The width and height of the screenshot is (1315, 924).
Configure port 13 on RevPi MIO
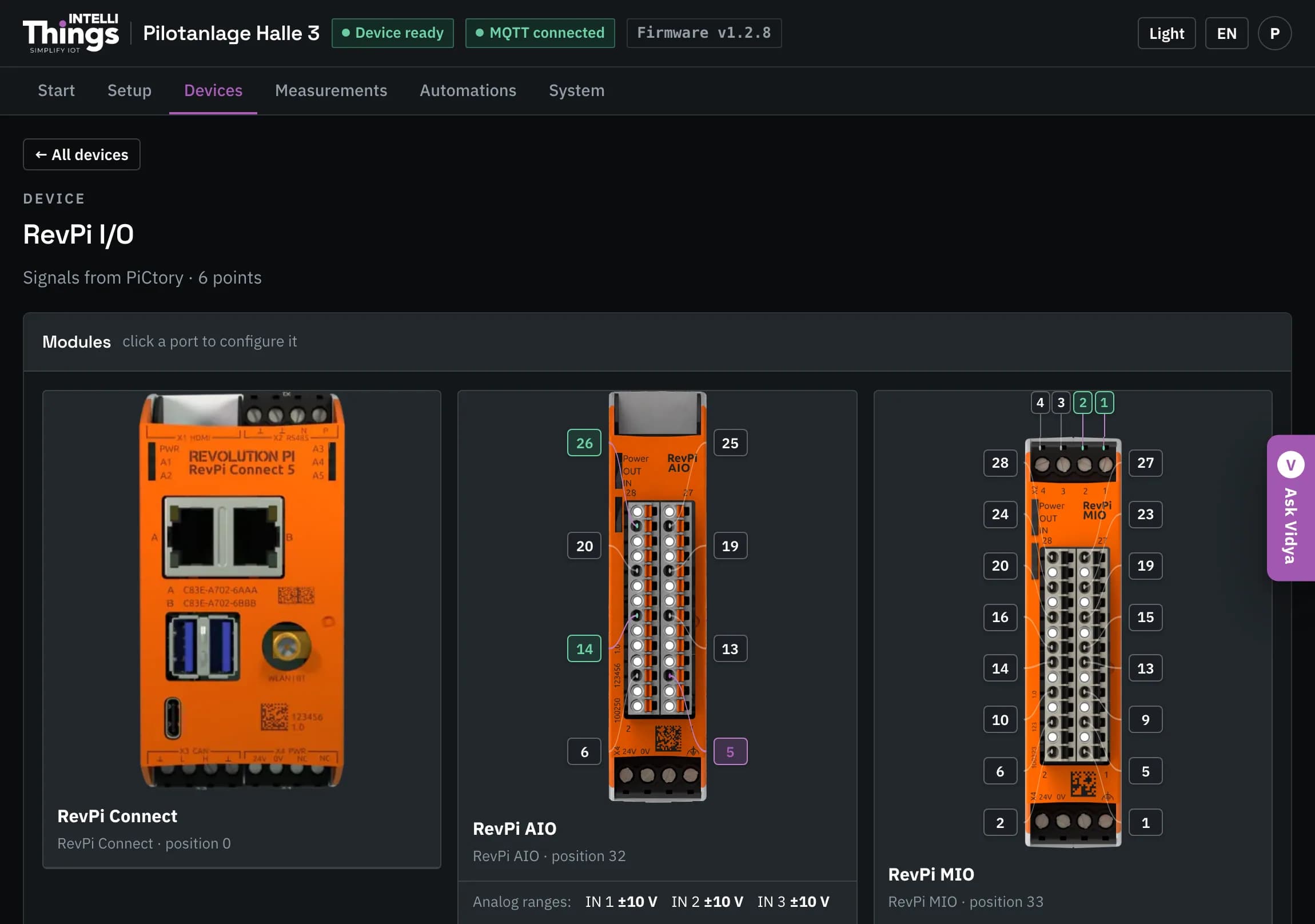click(1145, 668)
